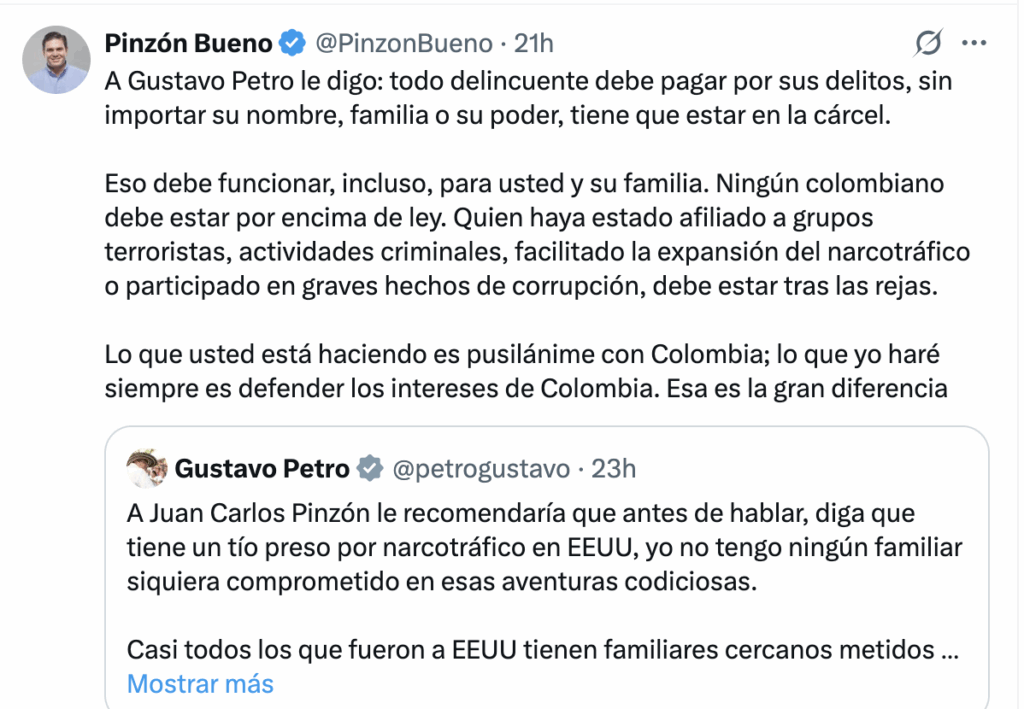This screenshot has width=1024, height=709.
Task: Open the Gustavo Petro display name
Action: 262,468
